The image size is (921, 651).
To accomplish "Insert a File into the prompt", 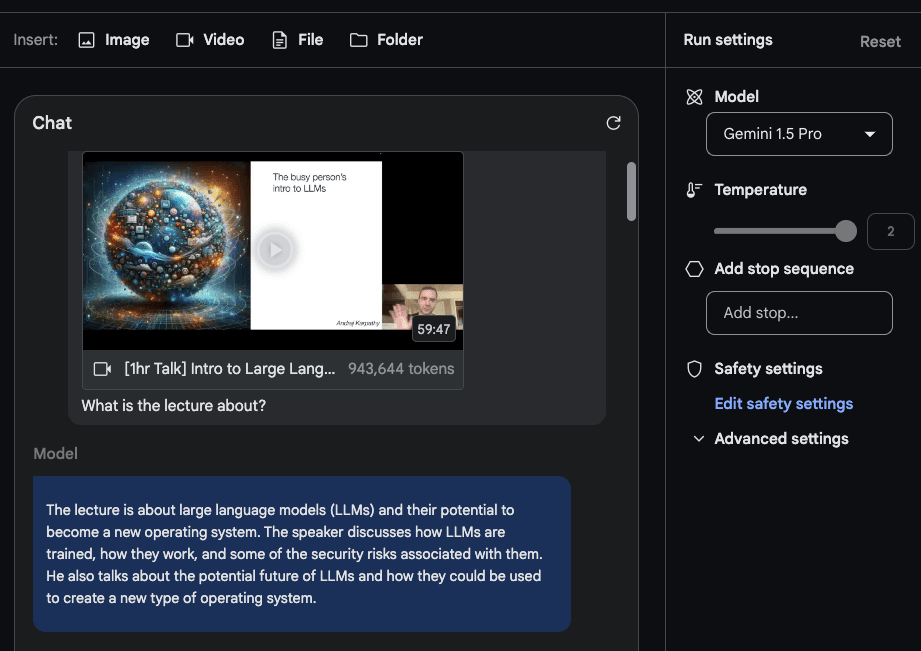I will pyautogui.click(x=297, y=40).
